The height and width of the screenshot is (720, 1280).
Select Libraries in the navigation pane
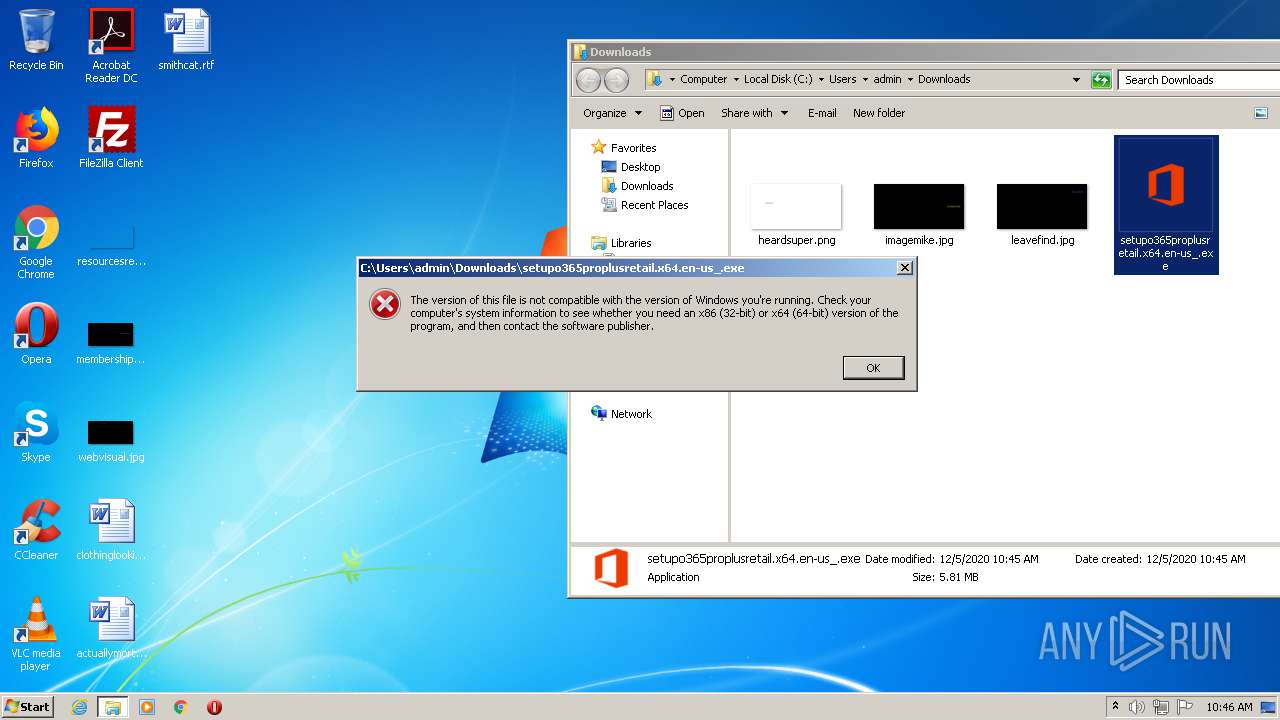[x=621, y=243]
